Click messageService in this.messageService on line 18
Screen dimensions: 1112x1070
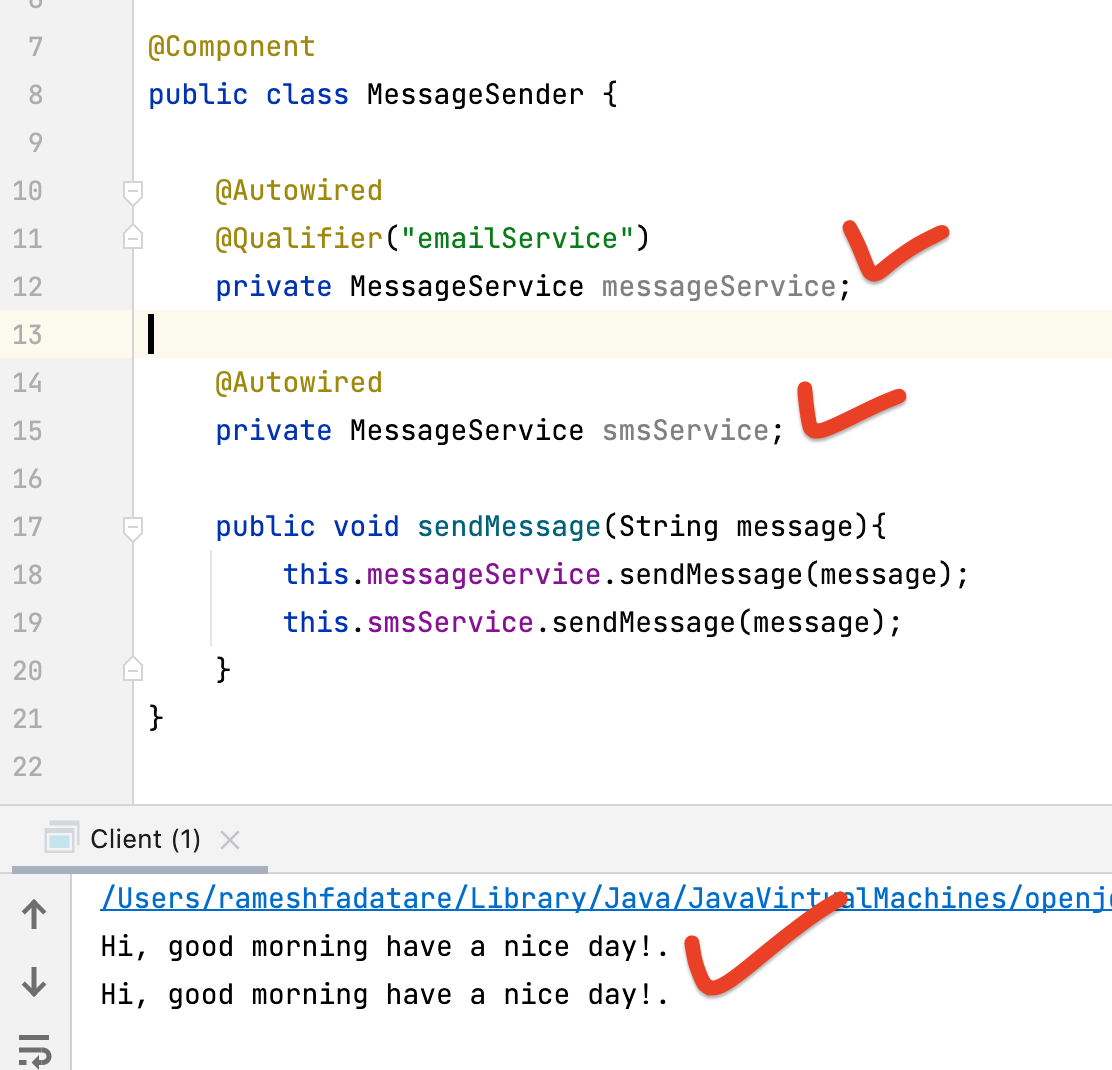pos(484,574)
